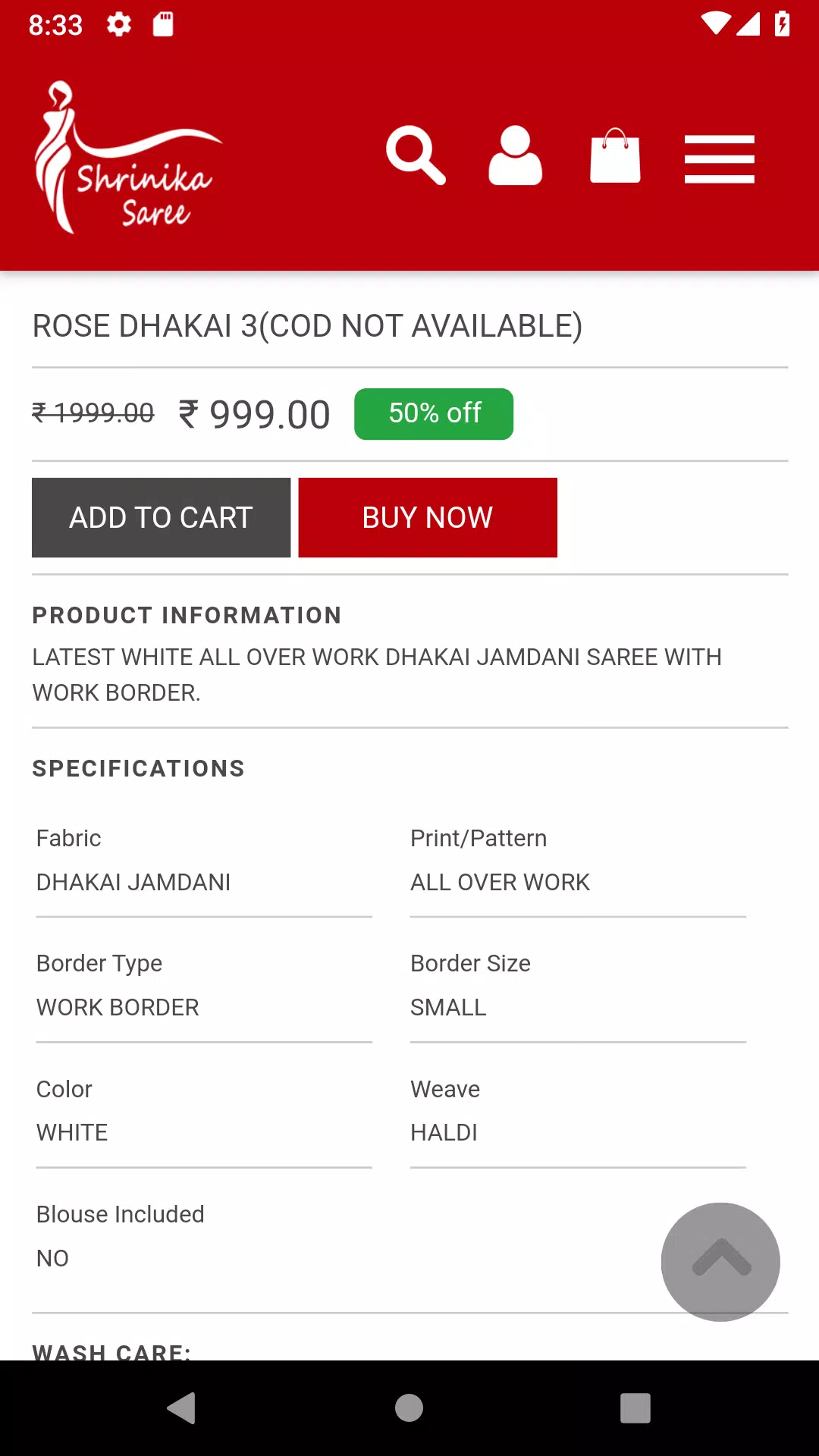Tap the scroll-to-top arrow button
This screenshot has height=1456, width=819.
720,1262
